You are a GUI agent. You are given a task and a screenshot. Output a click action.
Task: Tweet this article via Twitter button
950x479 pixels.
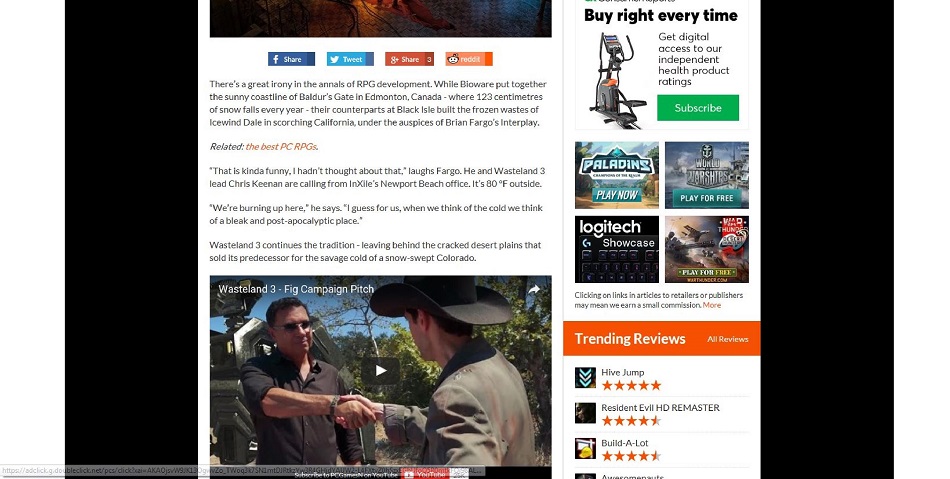[350, 59]
